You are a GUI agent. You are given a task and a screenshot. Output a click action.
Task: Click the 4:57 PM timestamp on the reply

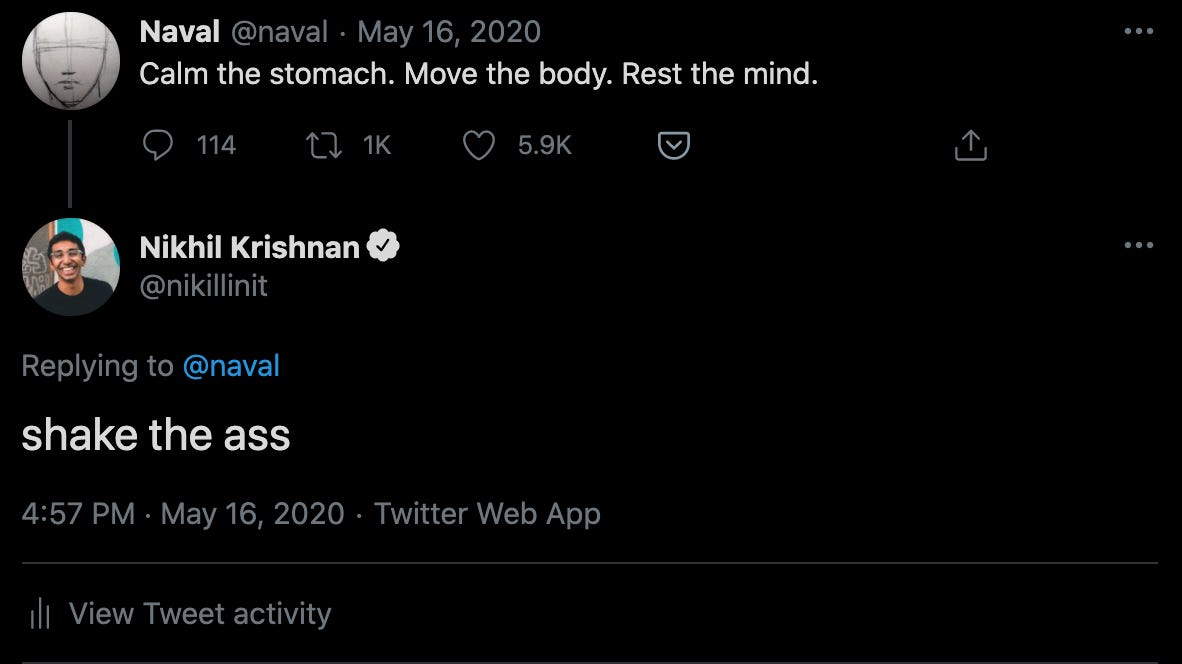(78, 514)
